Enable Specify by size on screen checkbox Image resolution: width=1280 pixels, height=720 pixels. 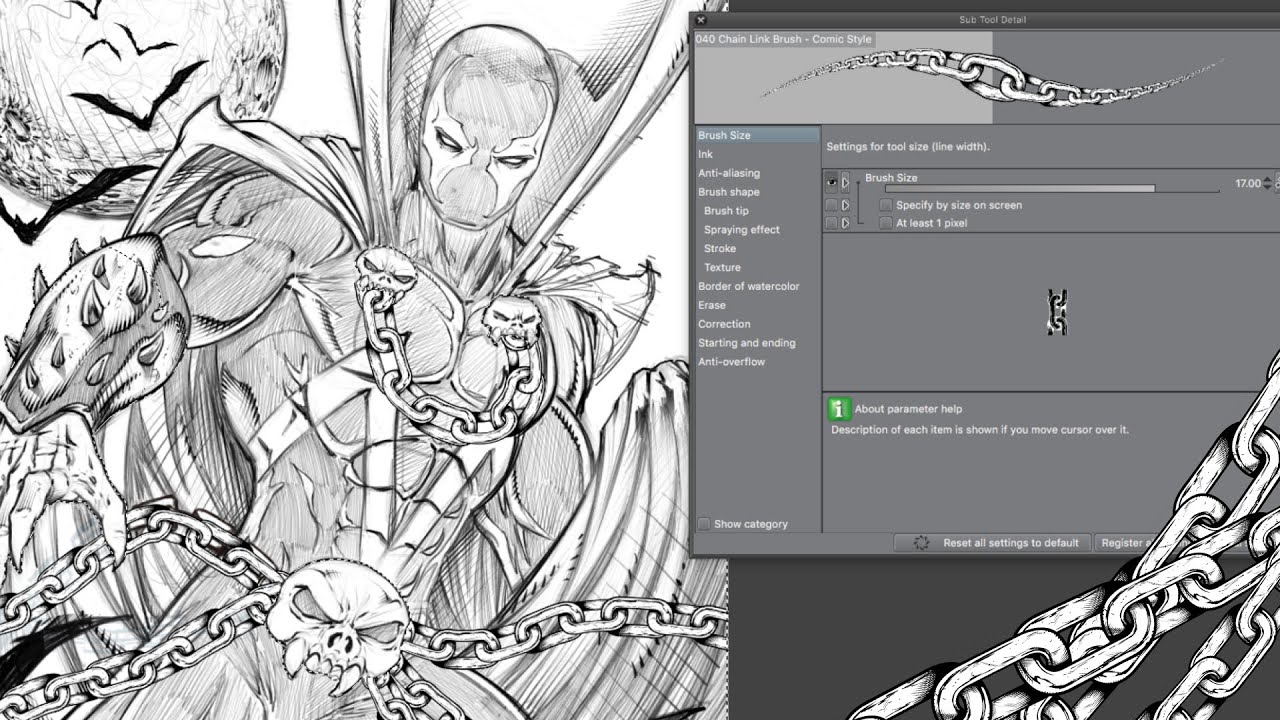886,205
